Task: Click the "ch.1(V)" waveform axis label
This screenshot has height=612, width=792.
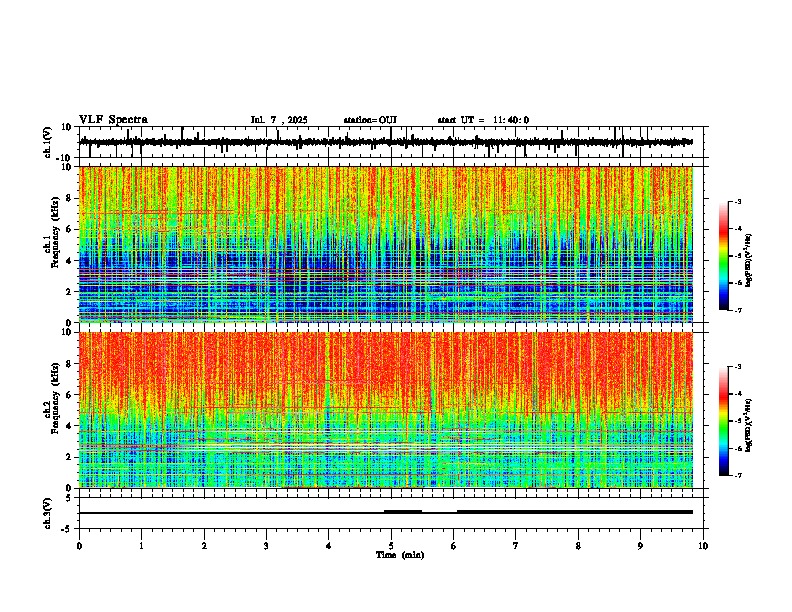Action: [x=47, y=142]
